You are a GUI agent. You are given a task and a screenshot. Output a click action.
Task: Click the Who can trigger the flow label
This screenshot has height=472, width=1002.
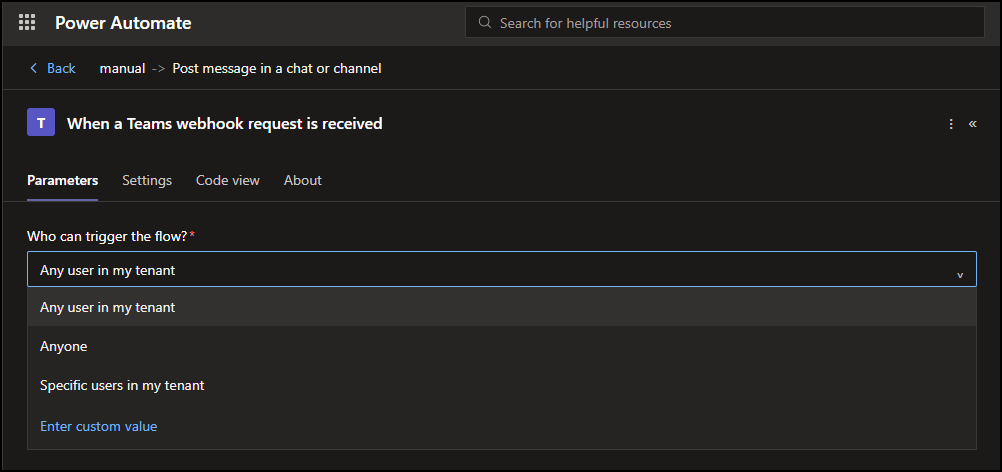pyautogui.click(x=107, y=236)
